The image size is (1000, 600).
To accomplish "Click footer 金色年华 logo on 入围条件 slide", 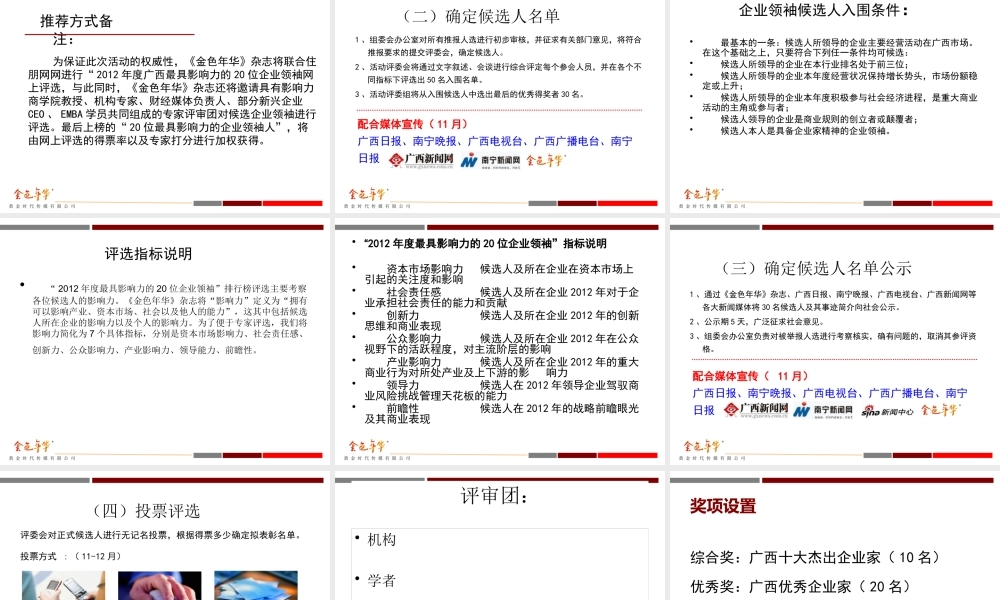I will [x=703, y=194].
